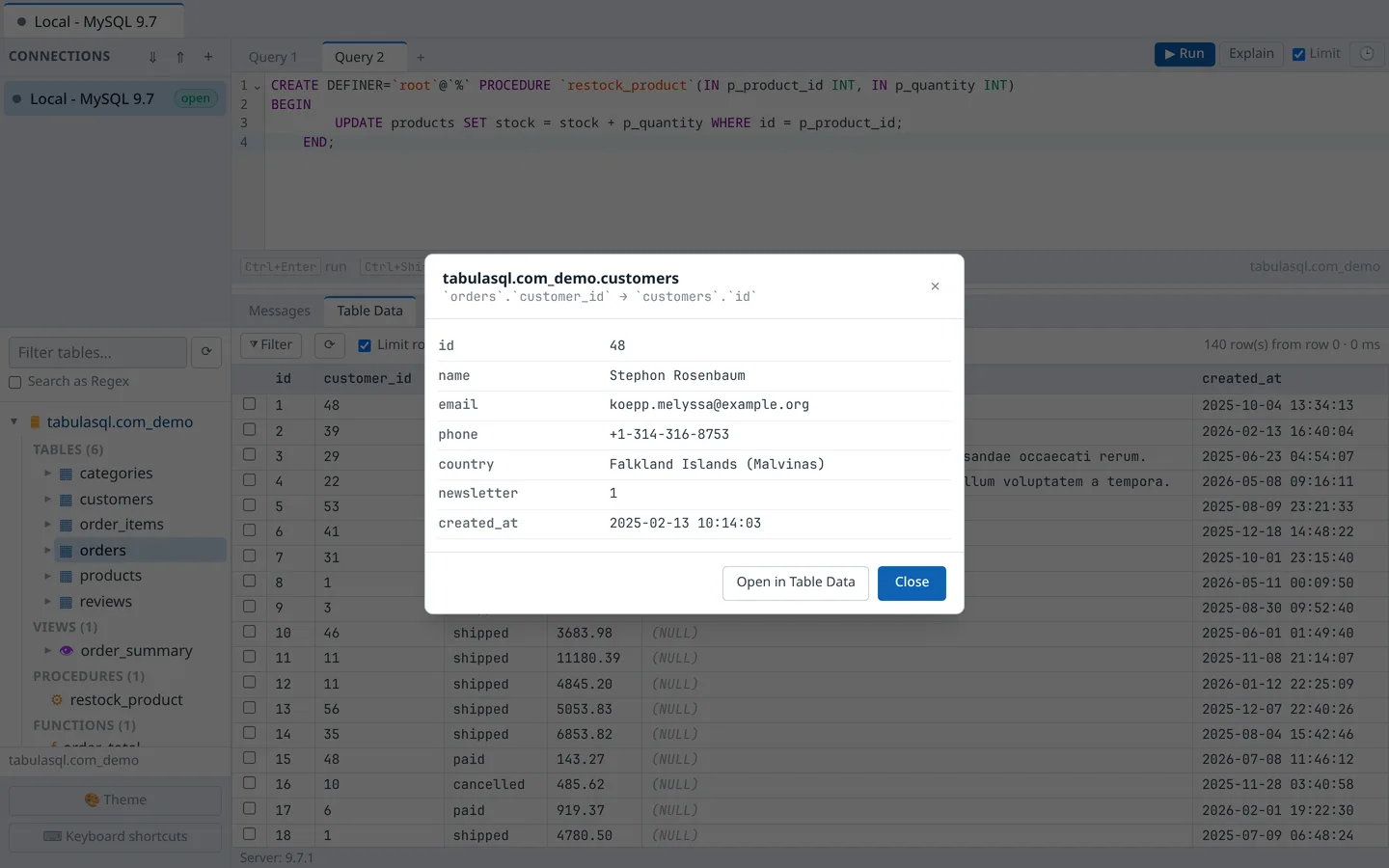The height and width of the screenshot is (868, 1389).
Task: Open the Theme settings
Action: point(115,800)
